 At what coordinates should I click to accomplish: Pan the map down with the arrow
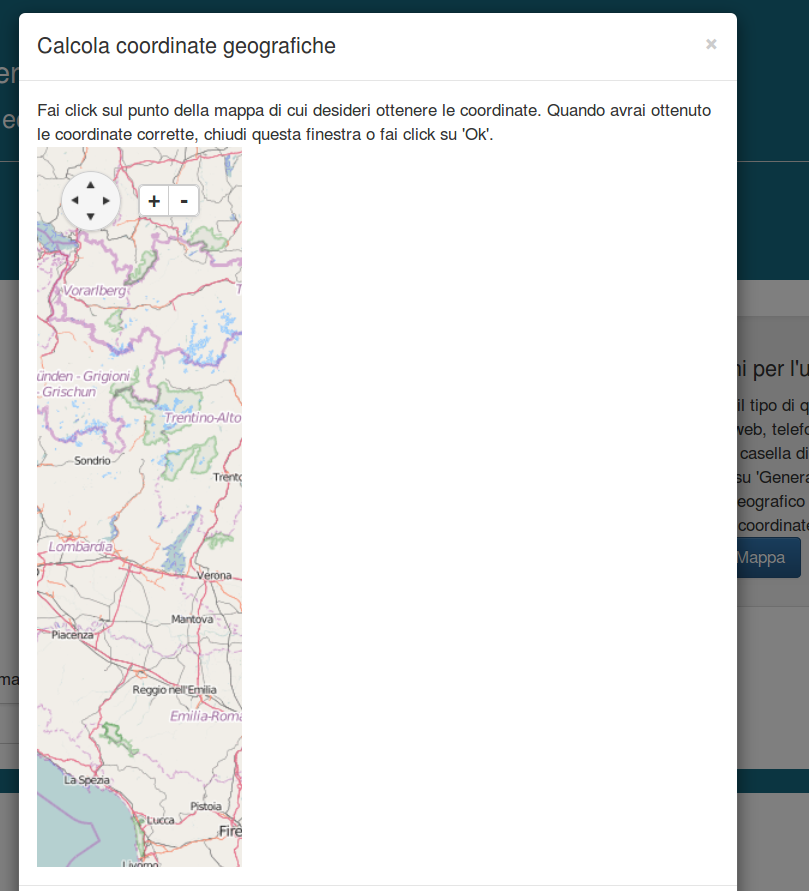[90, 216]
